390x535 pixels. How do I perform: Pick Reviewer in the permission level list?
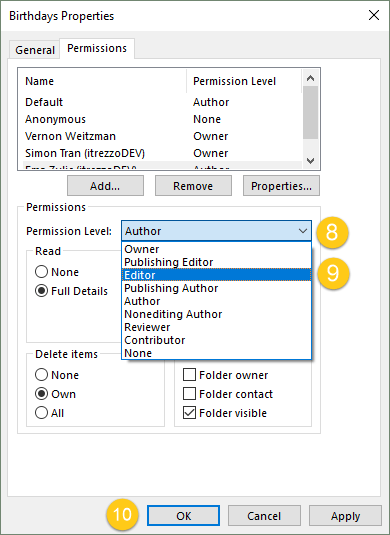[x=216, y=327]
